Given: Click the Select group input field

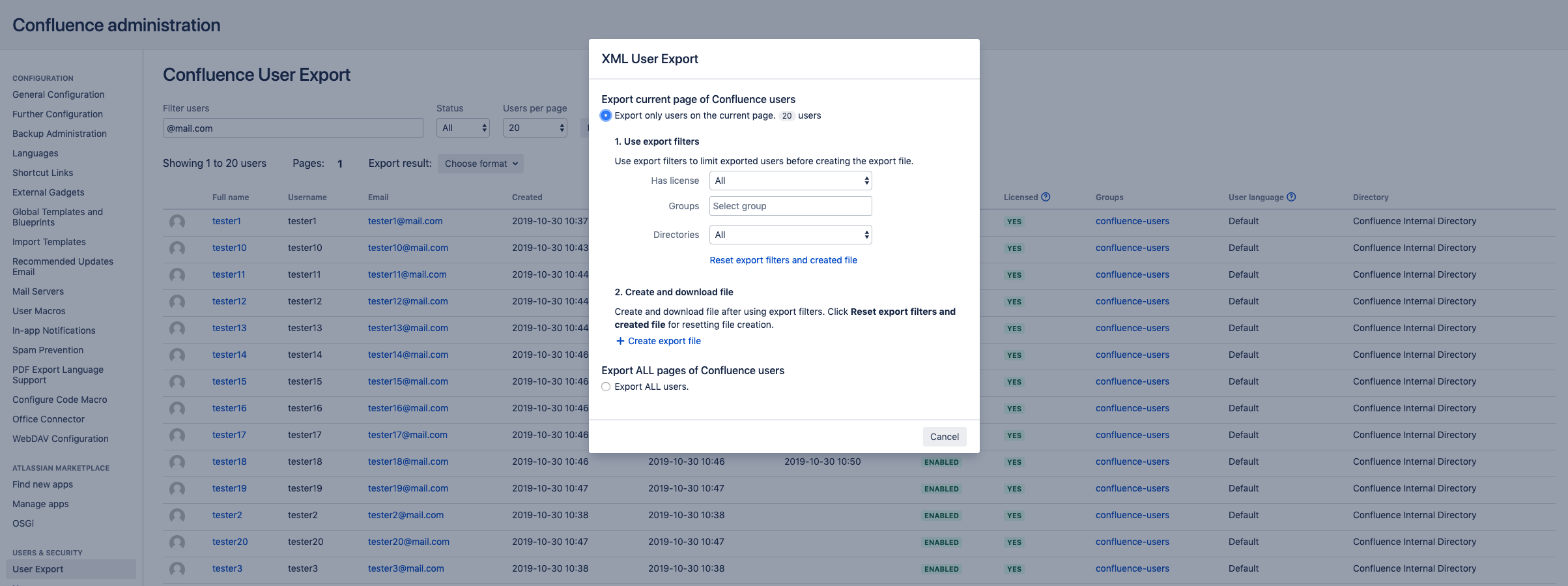Looking at the screenshot, I should pos(790,206).
